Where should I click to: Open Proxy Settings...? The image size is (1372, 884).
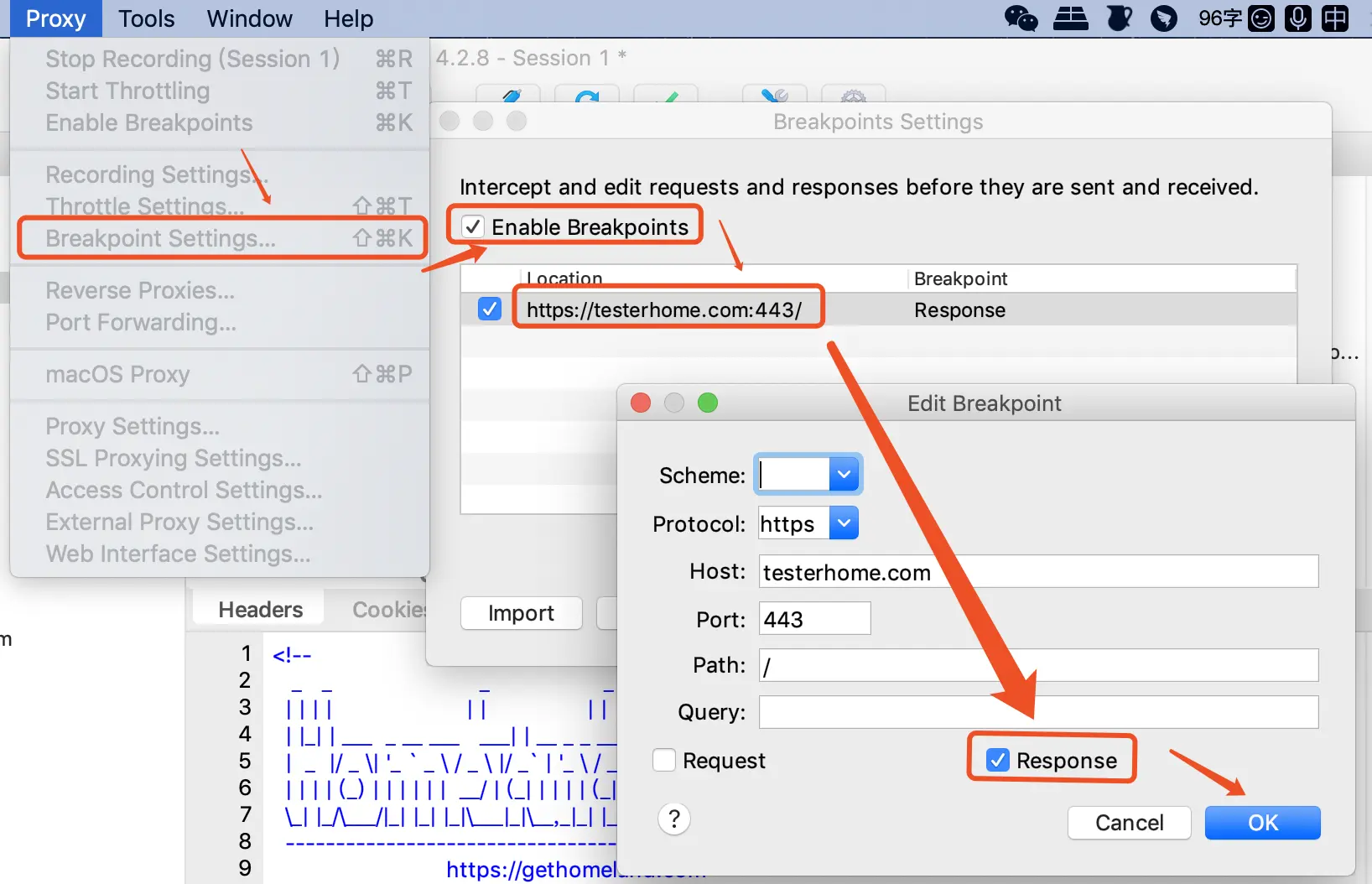(x=220, y=426)
